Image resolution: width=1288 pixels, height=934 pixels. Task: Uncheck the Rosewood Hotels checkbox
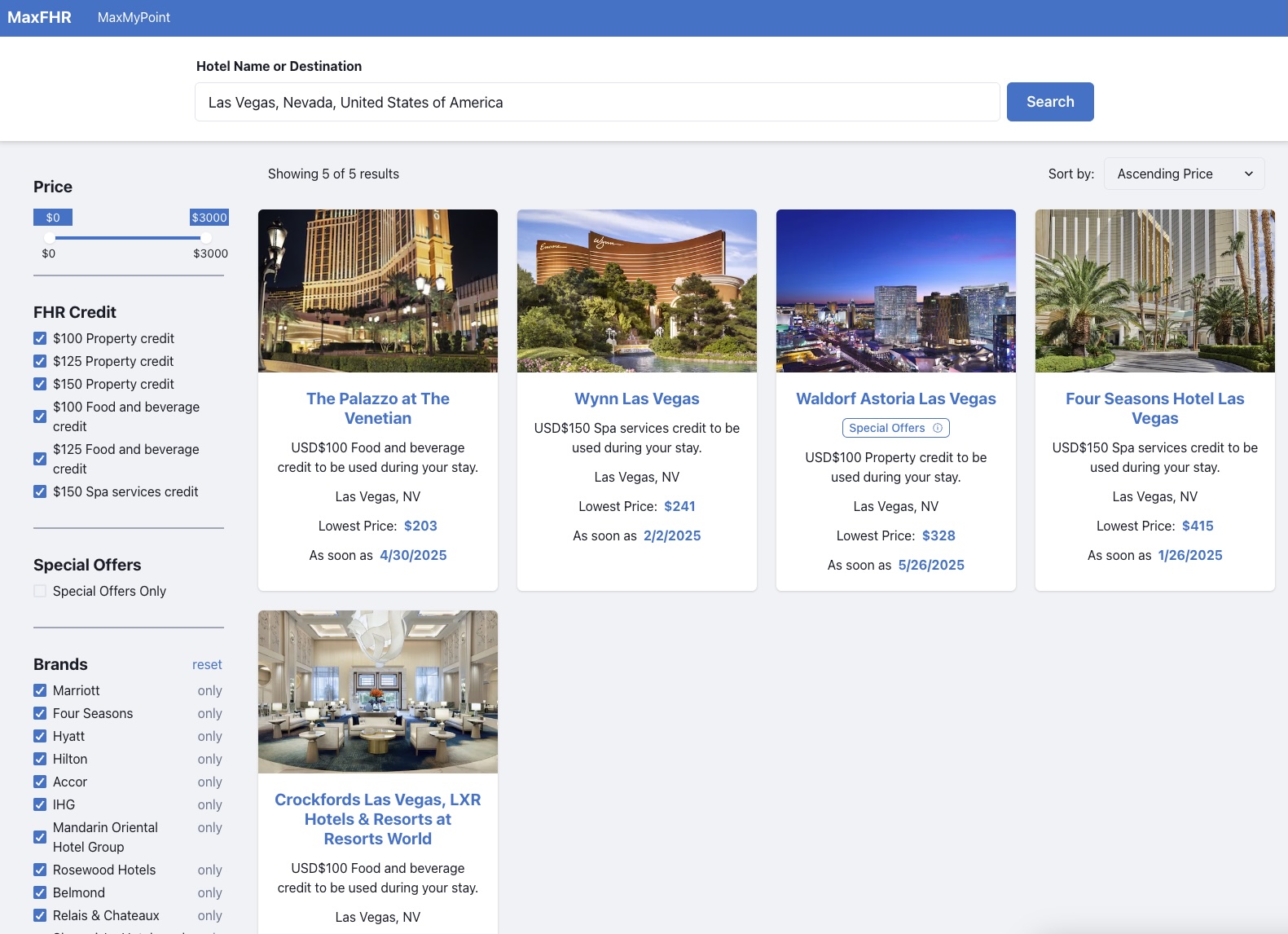(x=40, y=870)
